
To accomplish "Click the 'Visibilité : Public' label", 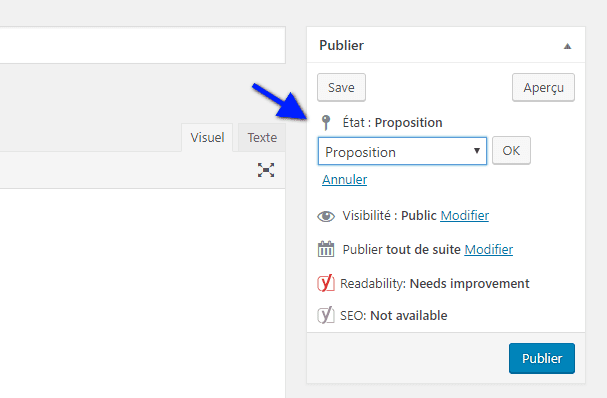I will coord(389,215).
